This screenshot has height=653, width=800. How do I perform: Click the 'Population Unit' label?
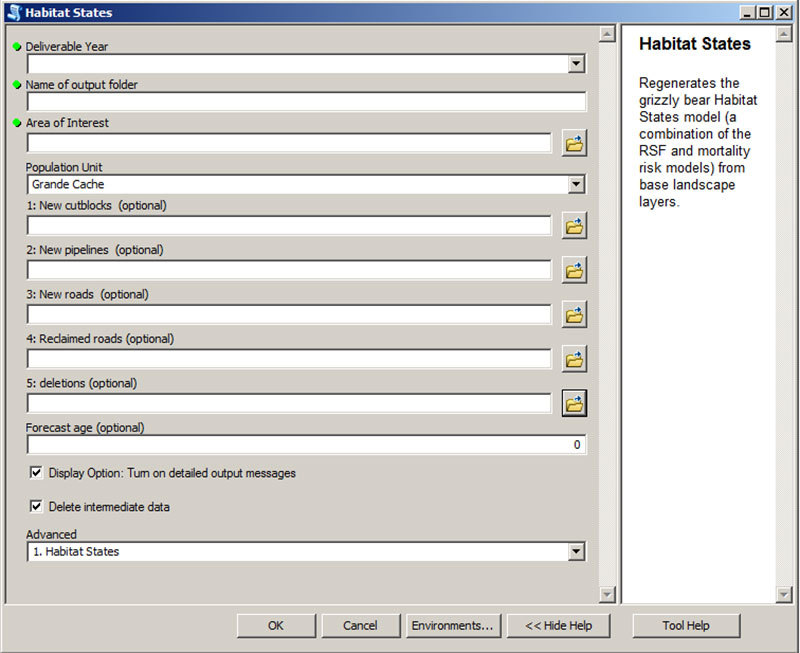point(64,167)
